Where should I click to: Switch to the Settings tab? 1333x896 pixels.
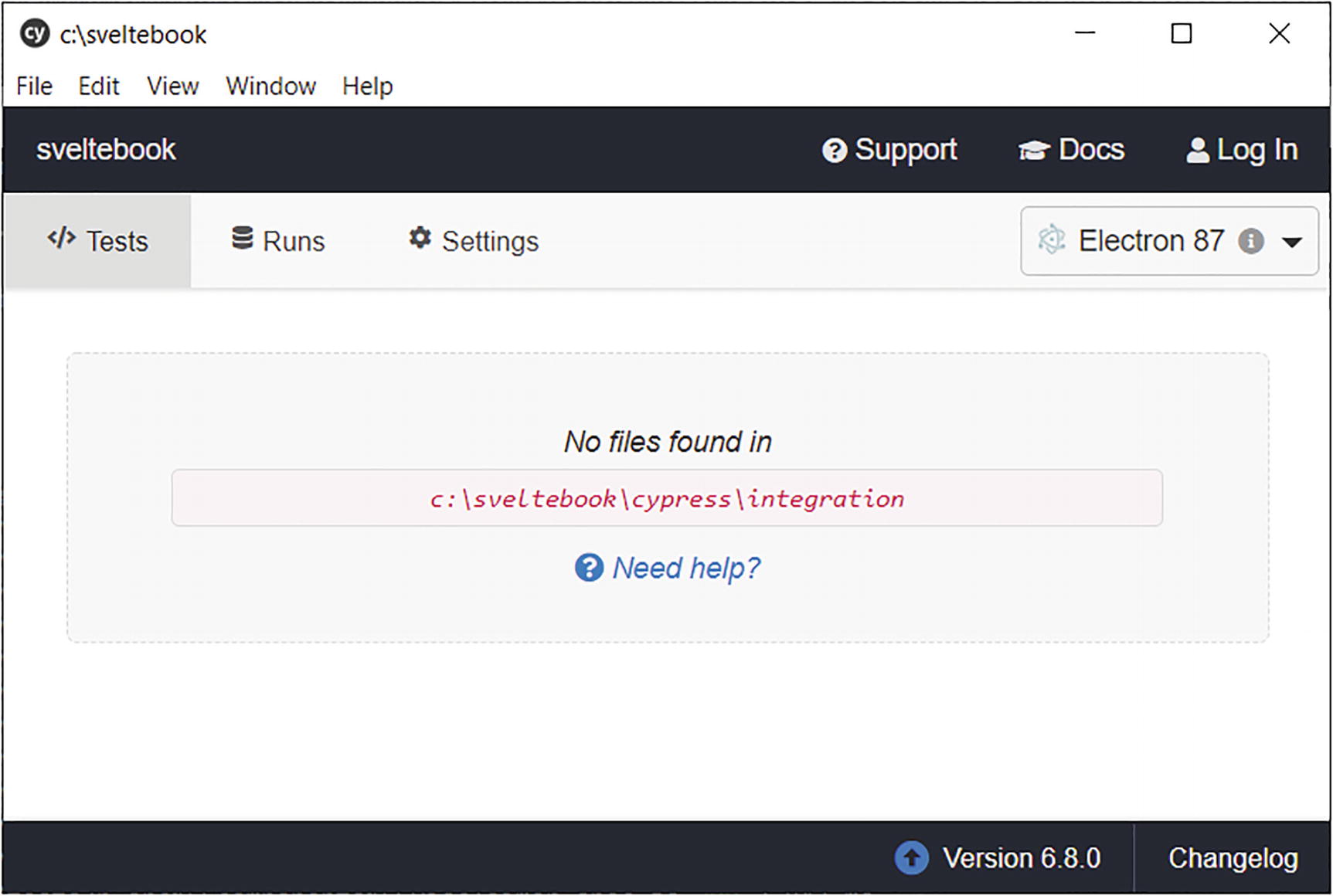point(473,241)
